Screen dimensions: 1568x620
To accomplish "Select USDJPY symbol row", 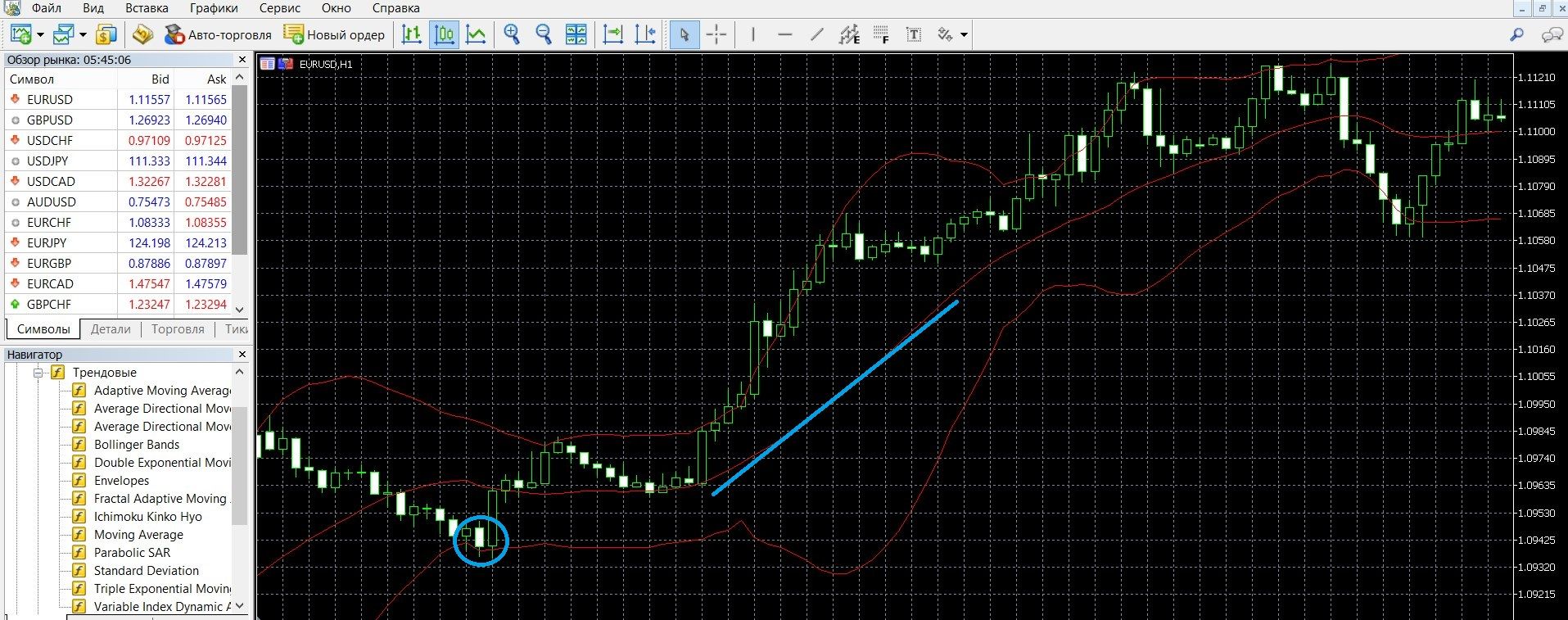I will pyautogui.click(x=118, y=161).
